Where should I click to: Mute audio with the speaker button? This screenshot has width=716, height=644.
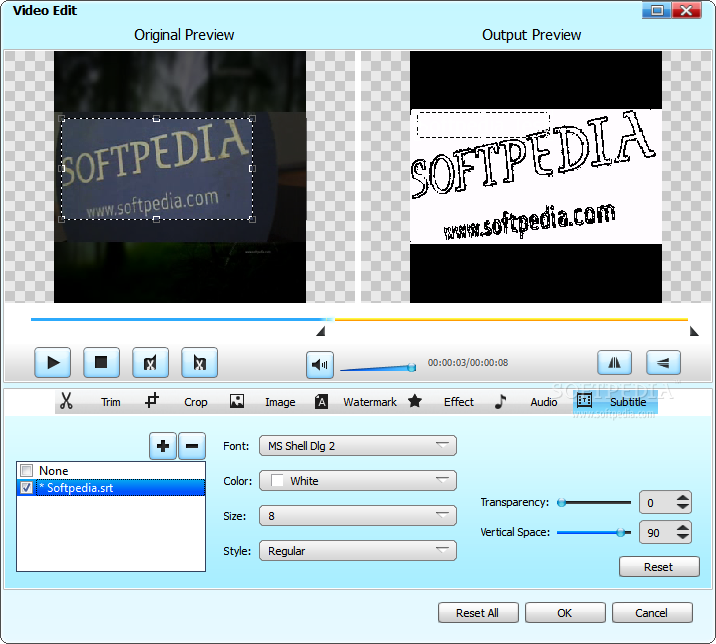[x=320, y=364]
